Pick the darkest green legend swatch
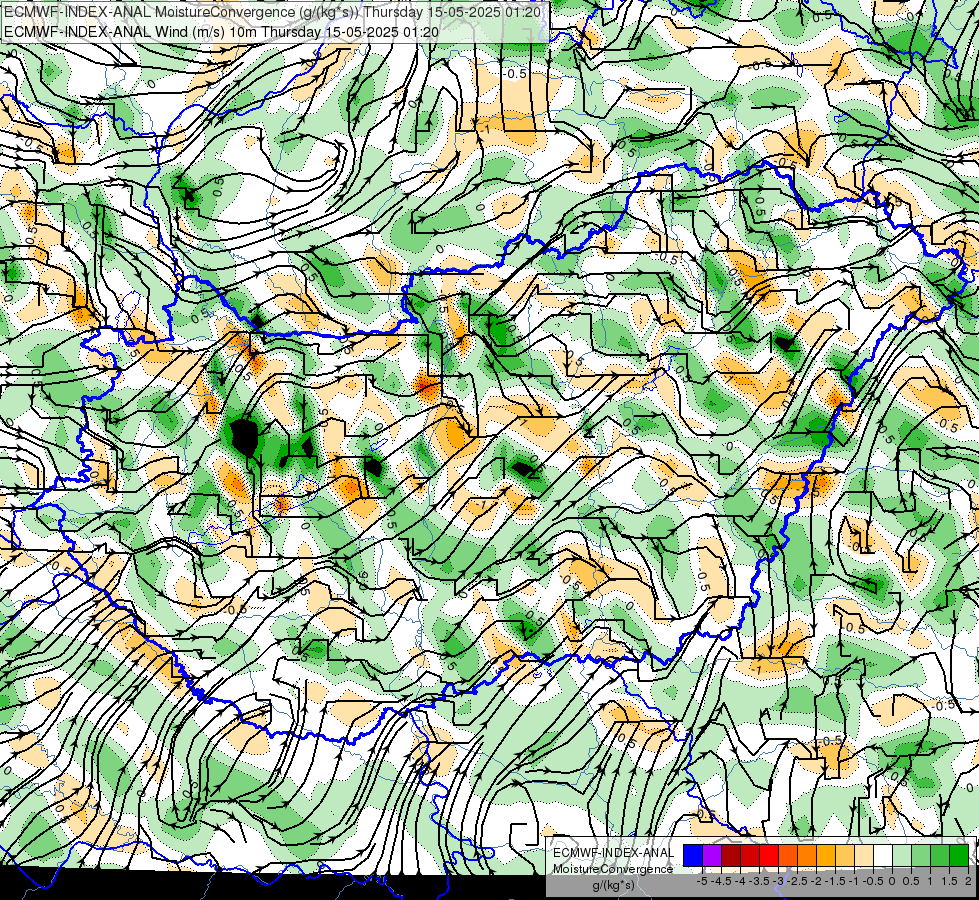 tap(959, 855)
